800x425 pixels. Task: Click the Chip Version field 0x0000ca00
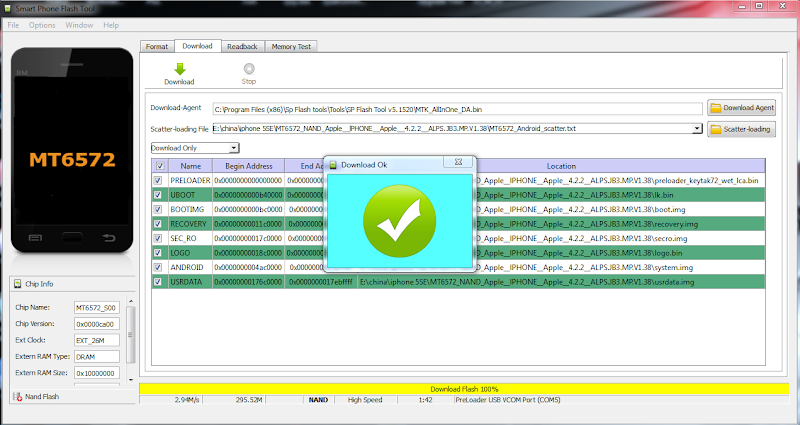tap(97, 324)
